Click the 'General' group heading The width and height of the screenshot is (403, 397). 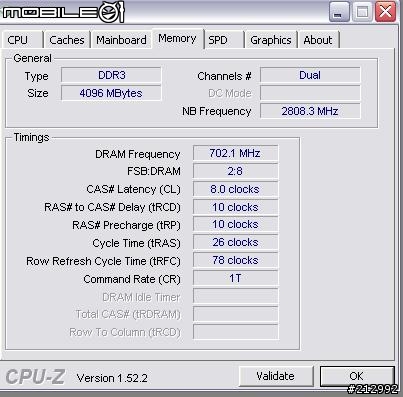pos(32,58)
